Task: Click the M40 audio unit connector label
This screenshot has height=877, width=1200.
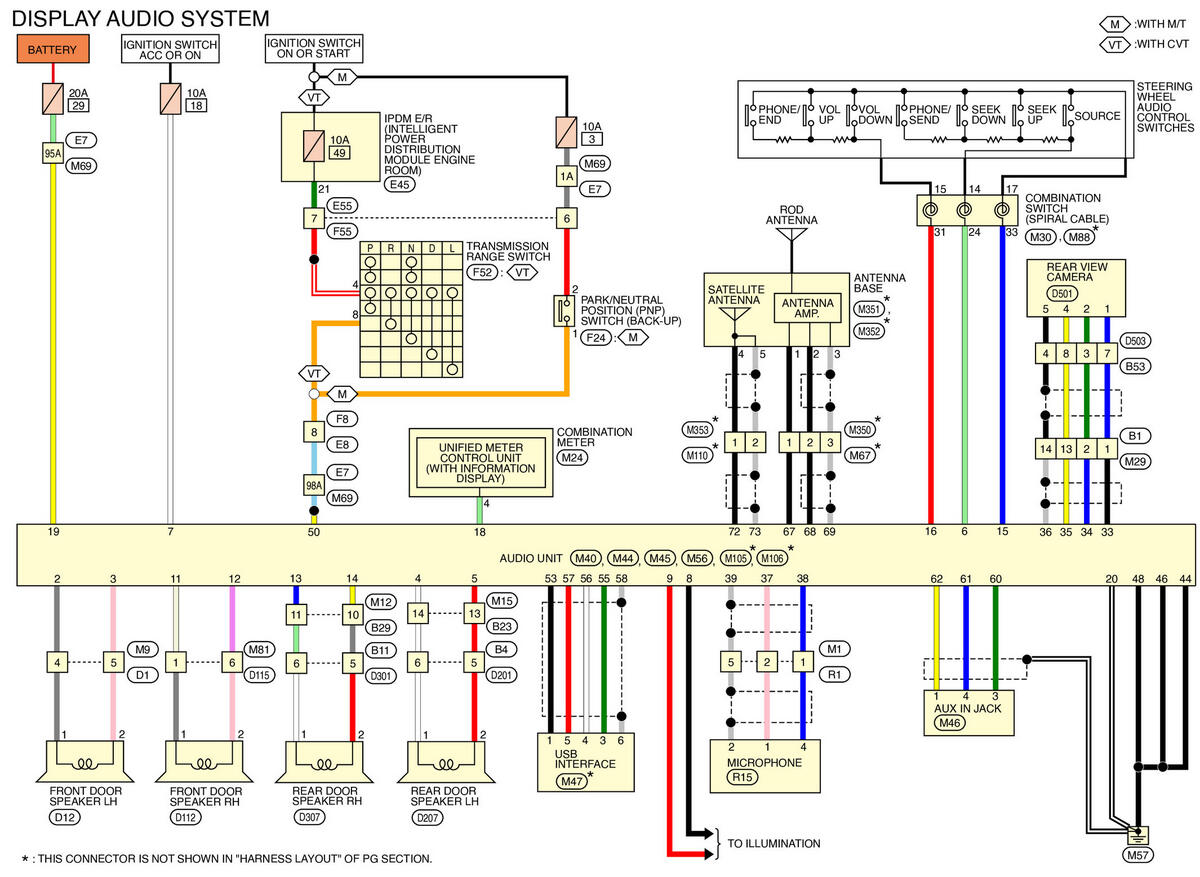Action: click(x=586, y=557)
